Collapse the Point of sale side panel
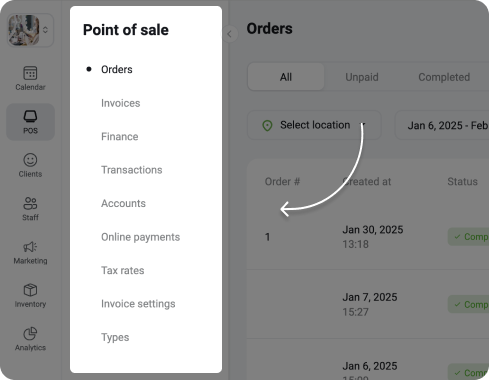The height and width of the screenshot is (380, 489). pyautogui.click(x=229, y=34)
